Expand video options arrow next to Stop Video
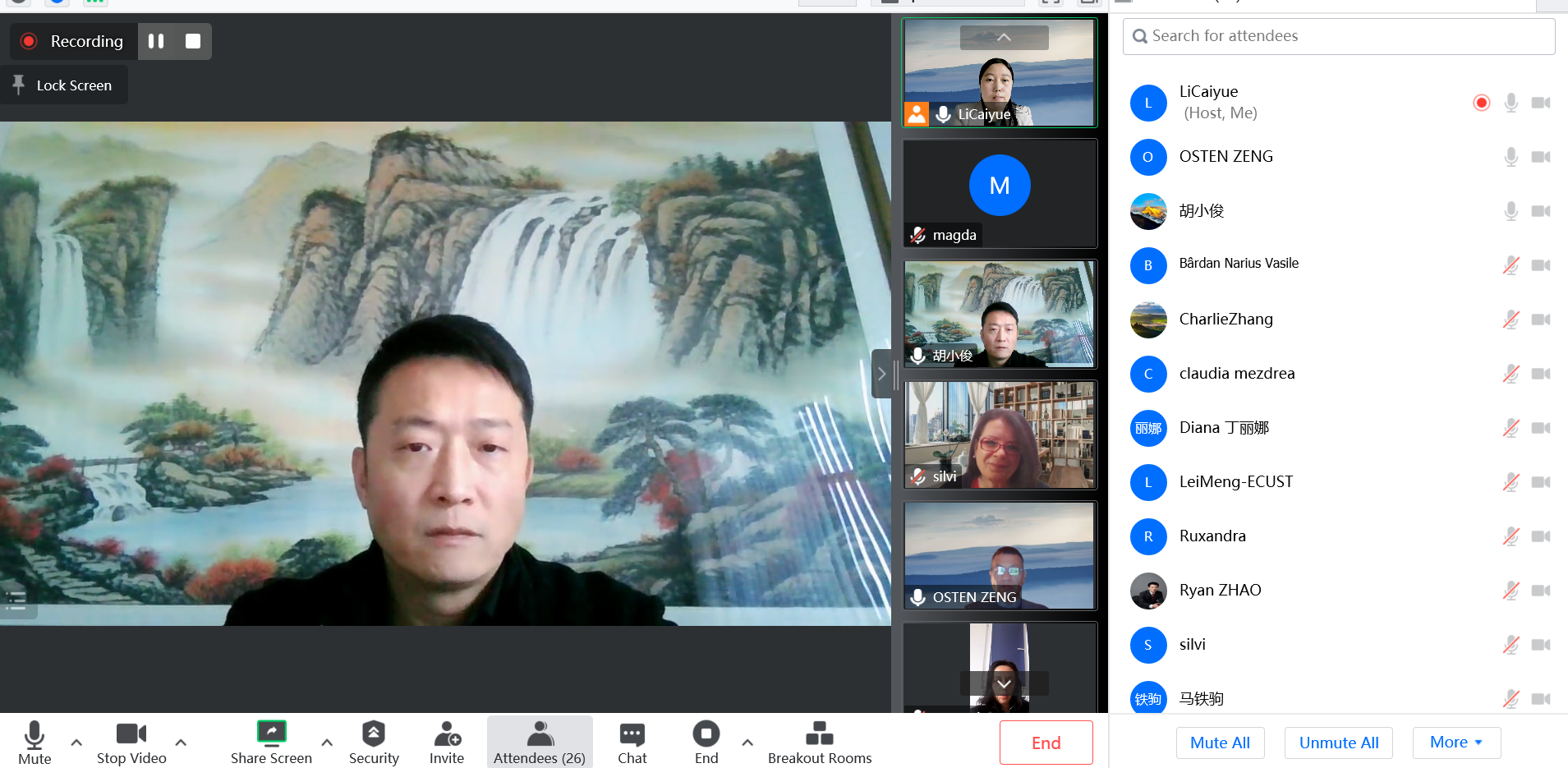 (181, 742)
